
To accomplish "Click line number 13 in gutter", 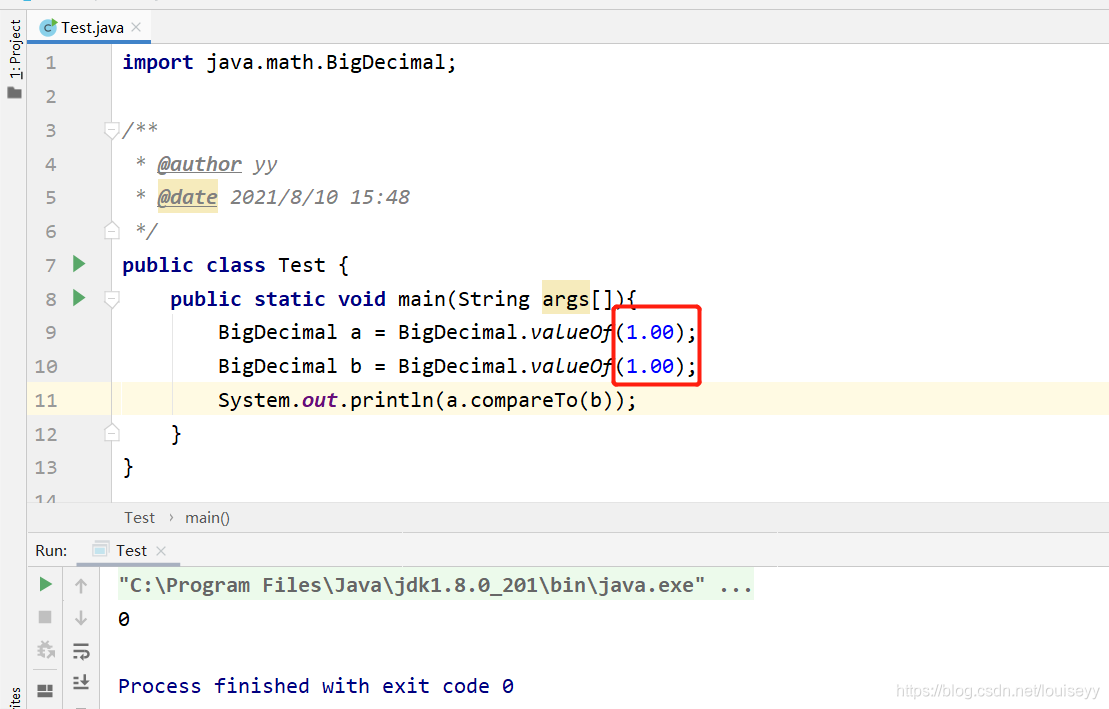I will (46, 468).
